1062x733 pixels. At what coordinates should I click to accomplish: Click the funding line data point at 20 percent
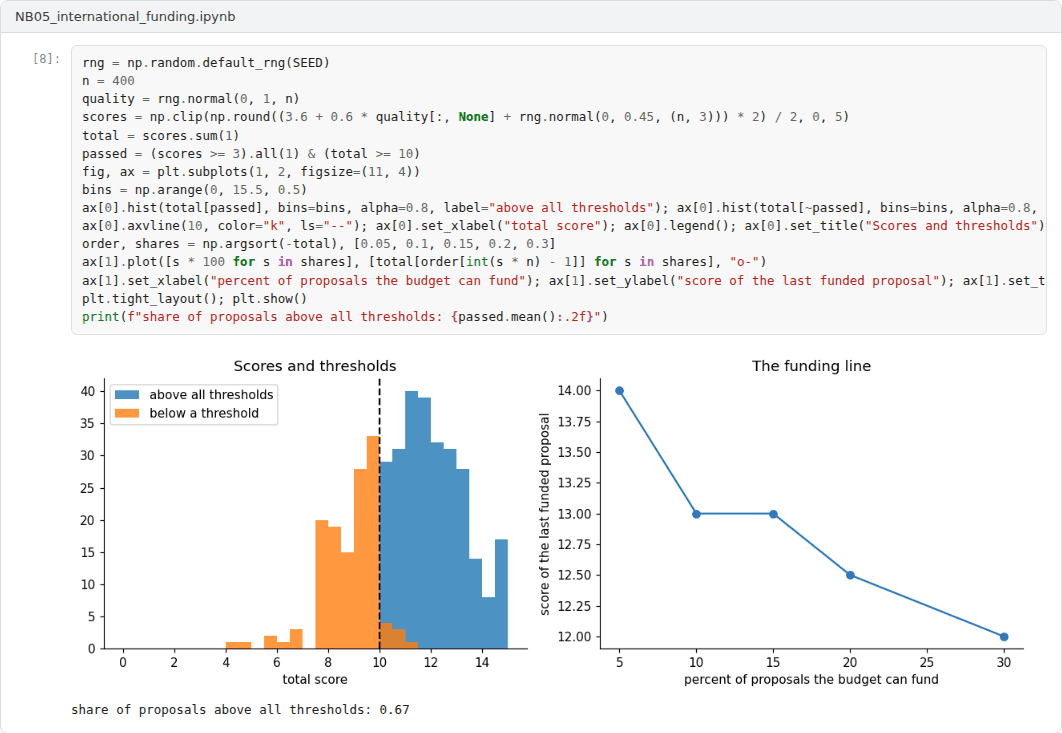850,575
